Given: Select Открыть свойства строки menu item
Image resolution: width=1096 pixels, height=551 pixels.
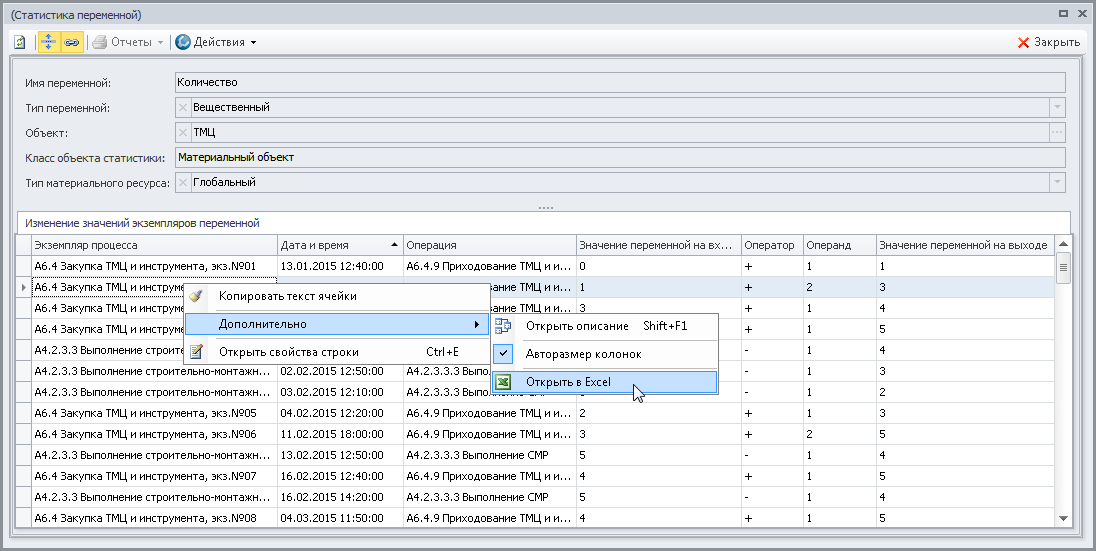Looking at the screenshot, I should 288,352.
